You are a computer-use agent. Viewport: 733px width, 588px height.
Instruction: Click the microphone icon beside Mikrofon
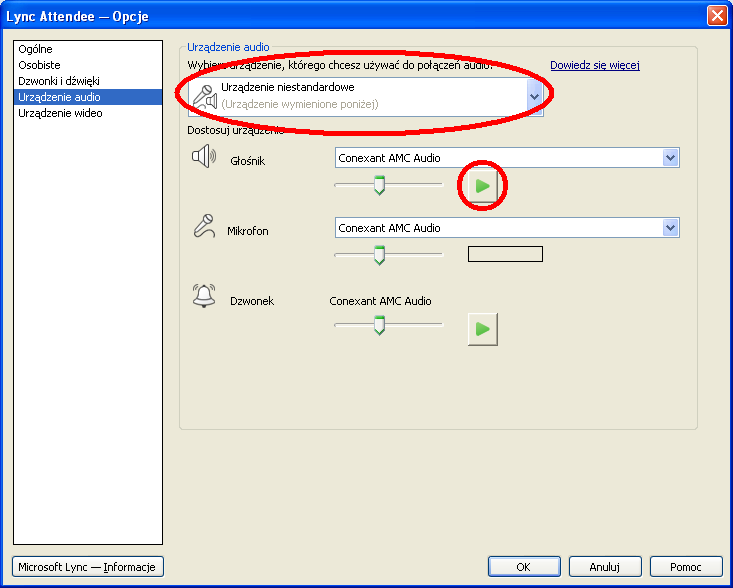click(x=204, y=226)
